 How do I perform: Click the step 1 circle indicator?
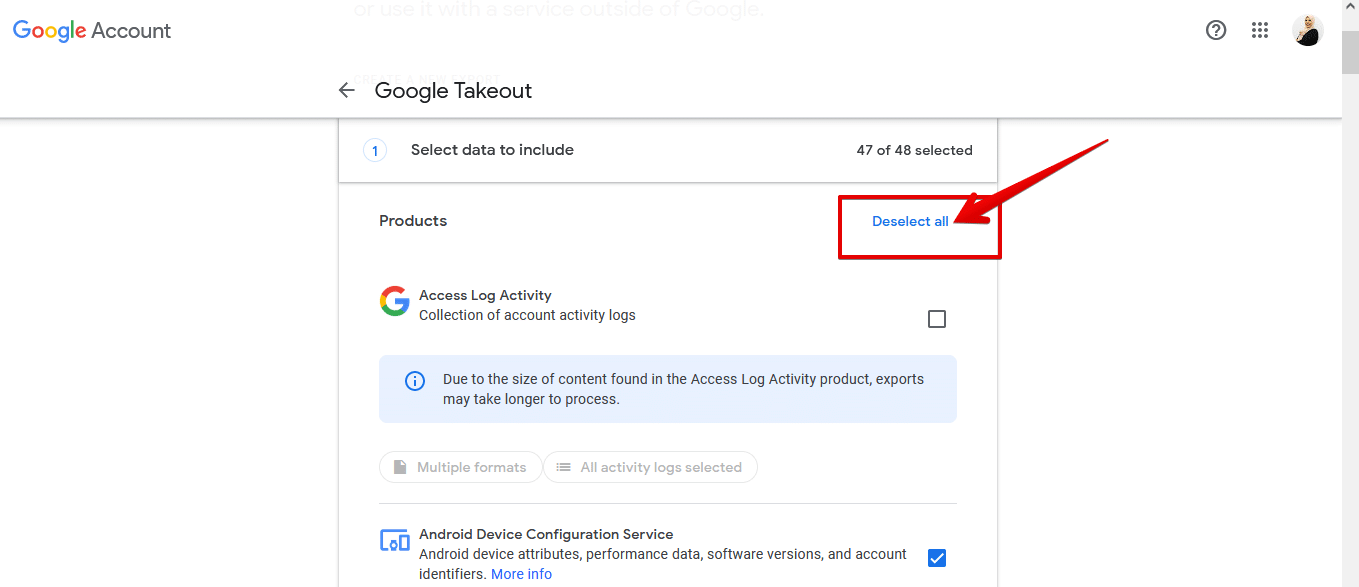(374, 151)
